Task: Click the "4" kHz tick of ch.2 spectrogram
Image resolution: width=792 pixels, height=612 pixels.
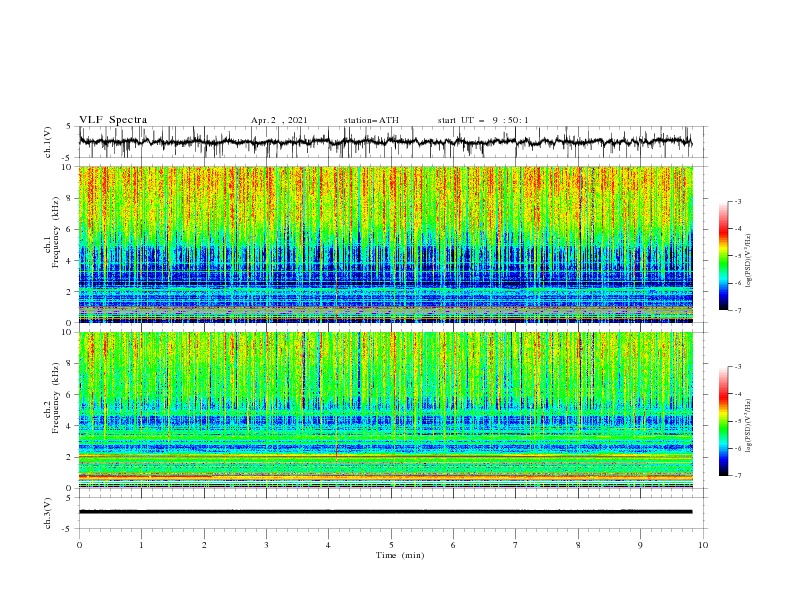Action: click(70, 426)
